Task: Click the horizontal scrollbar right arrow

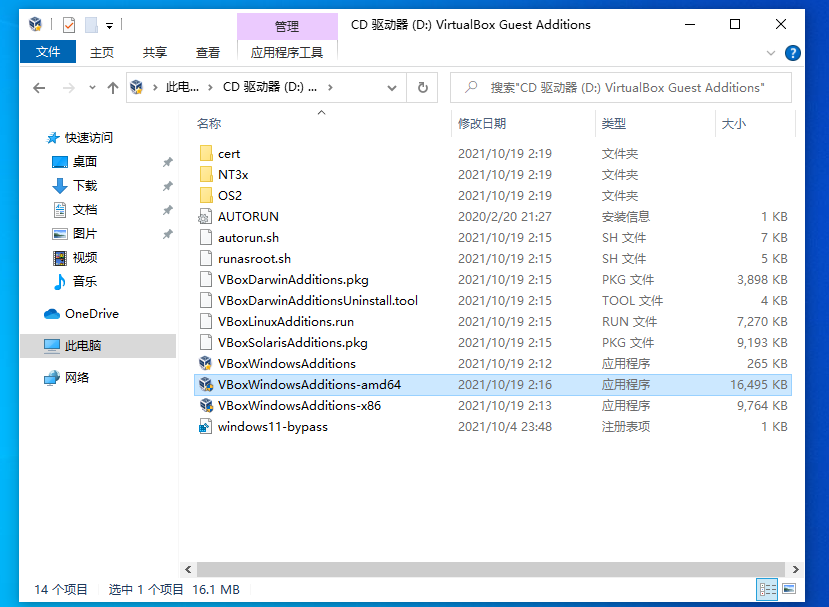Action: point(796,569)
